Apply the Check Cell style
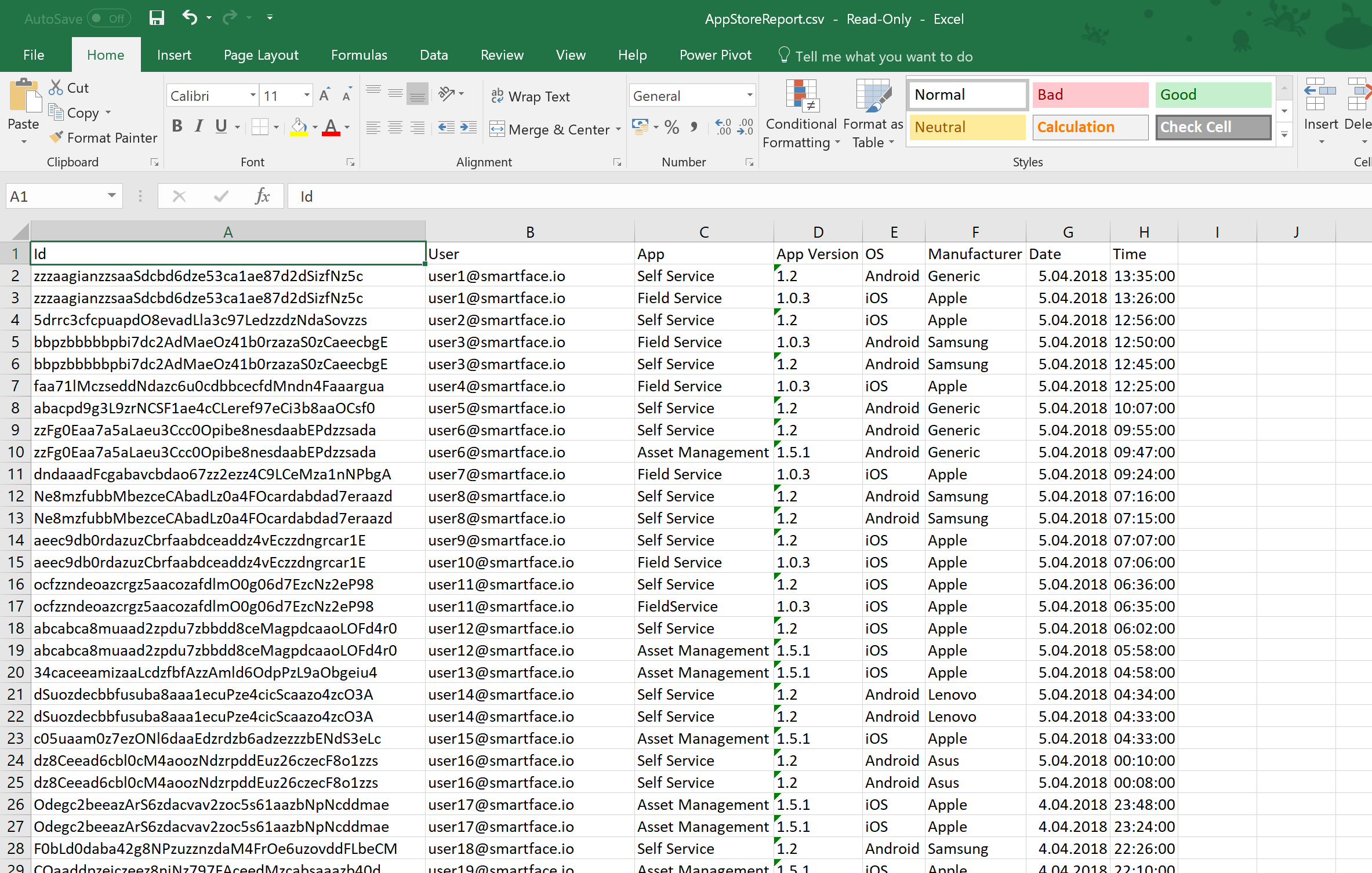 tap(1213, 127)
